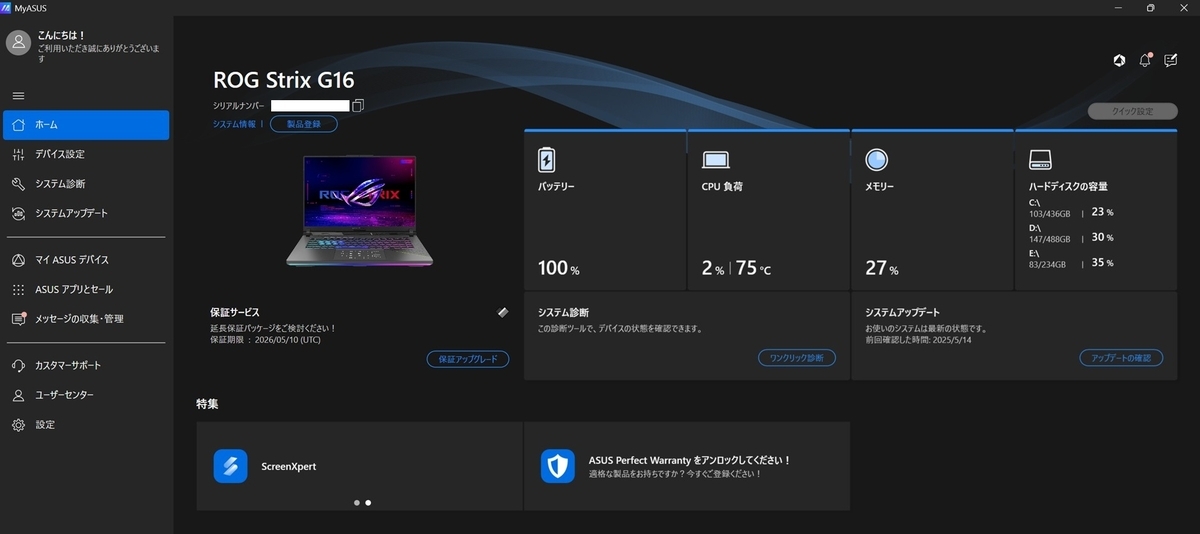Viewport: 1200px width, 534px height.
Task: Click the アップデートの確認 button
Action: 1121,358
